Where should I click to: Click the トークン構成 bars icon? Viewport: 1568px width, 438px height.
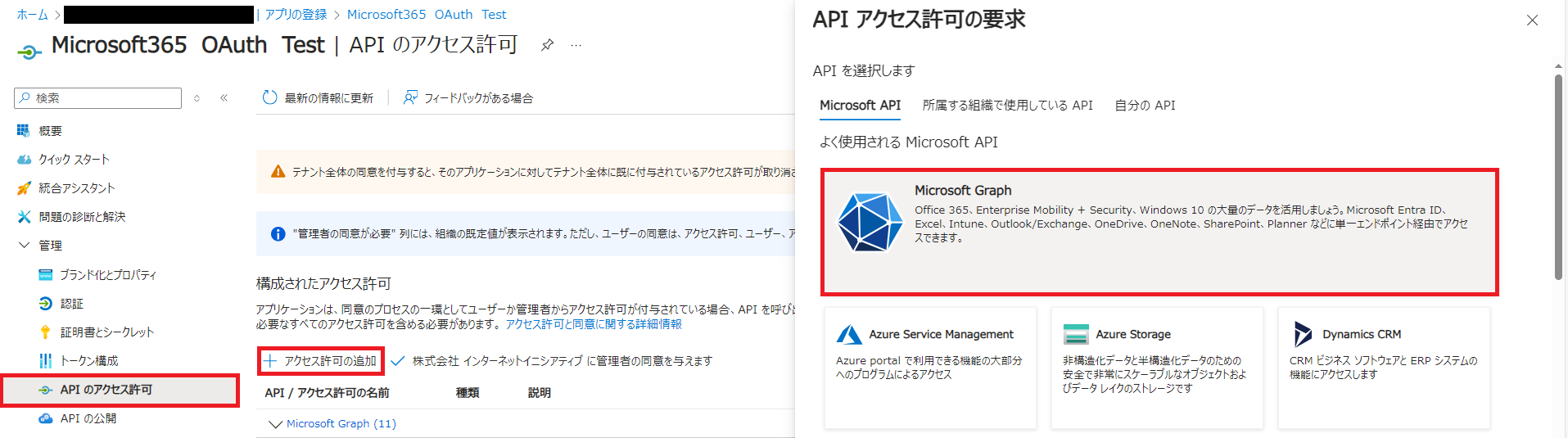click(x=45, y=361)
